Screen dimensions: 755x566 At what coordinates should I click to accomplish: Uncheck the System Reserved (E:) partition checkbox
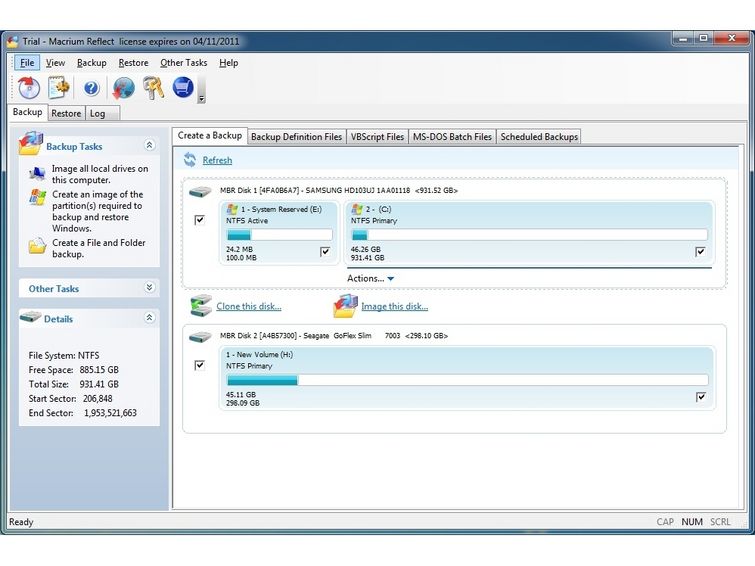[x=325, y=251]
